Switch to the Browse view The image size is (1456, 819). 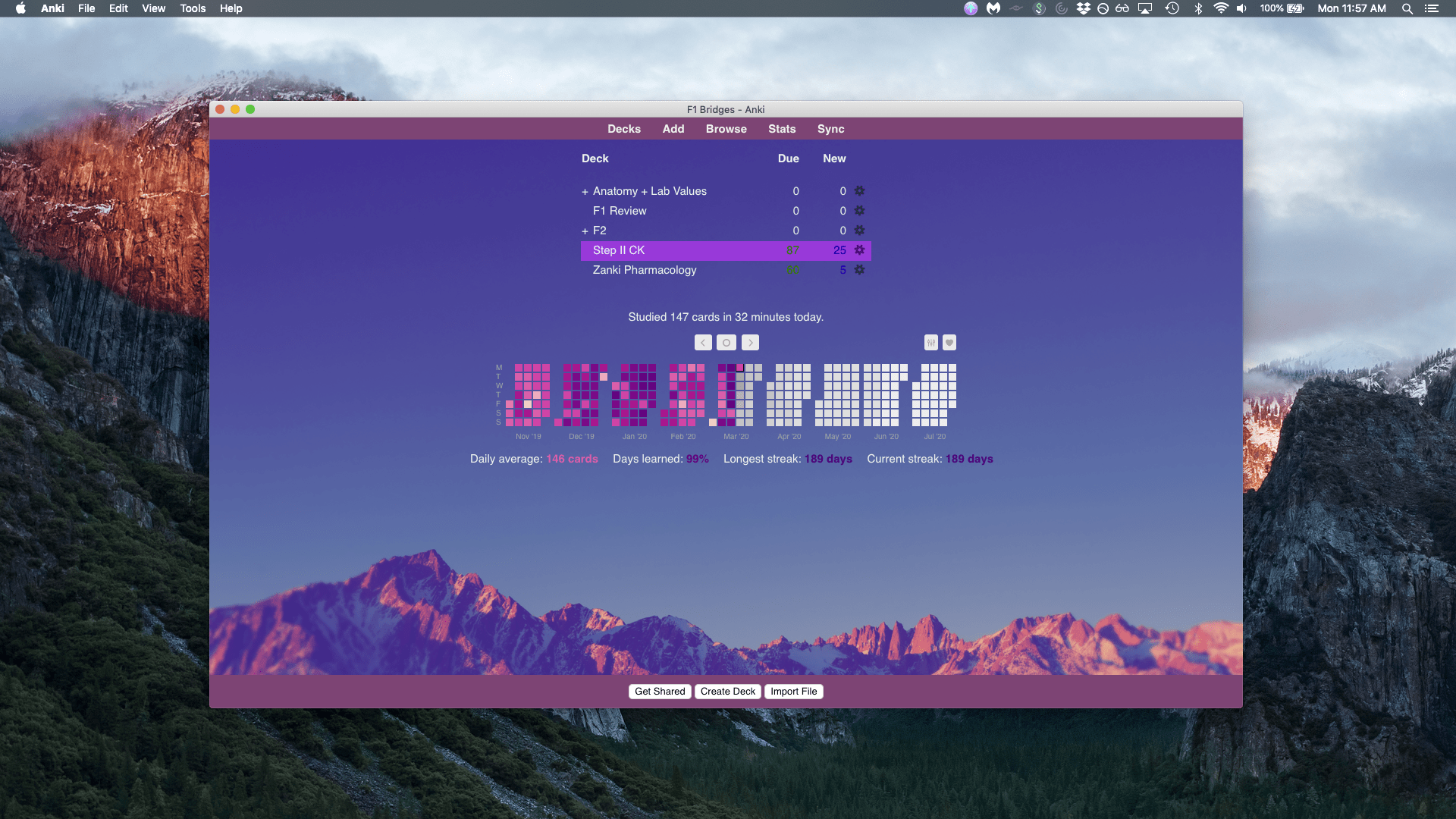[726, 129]
